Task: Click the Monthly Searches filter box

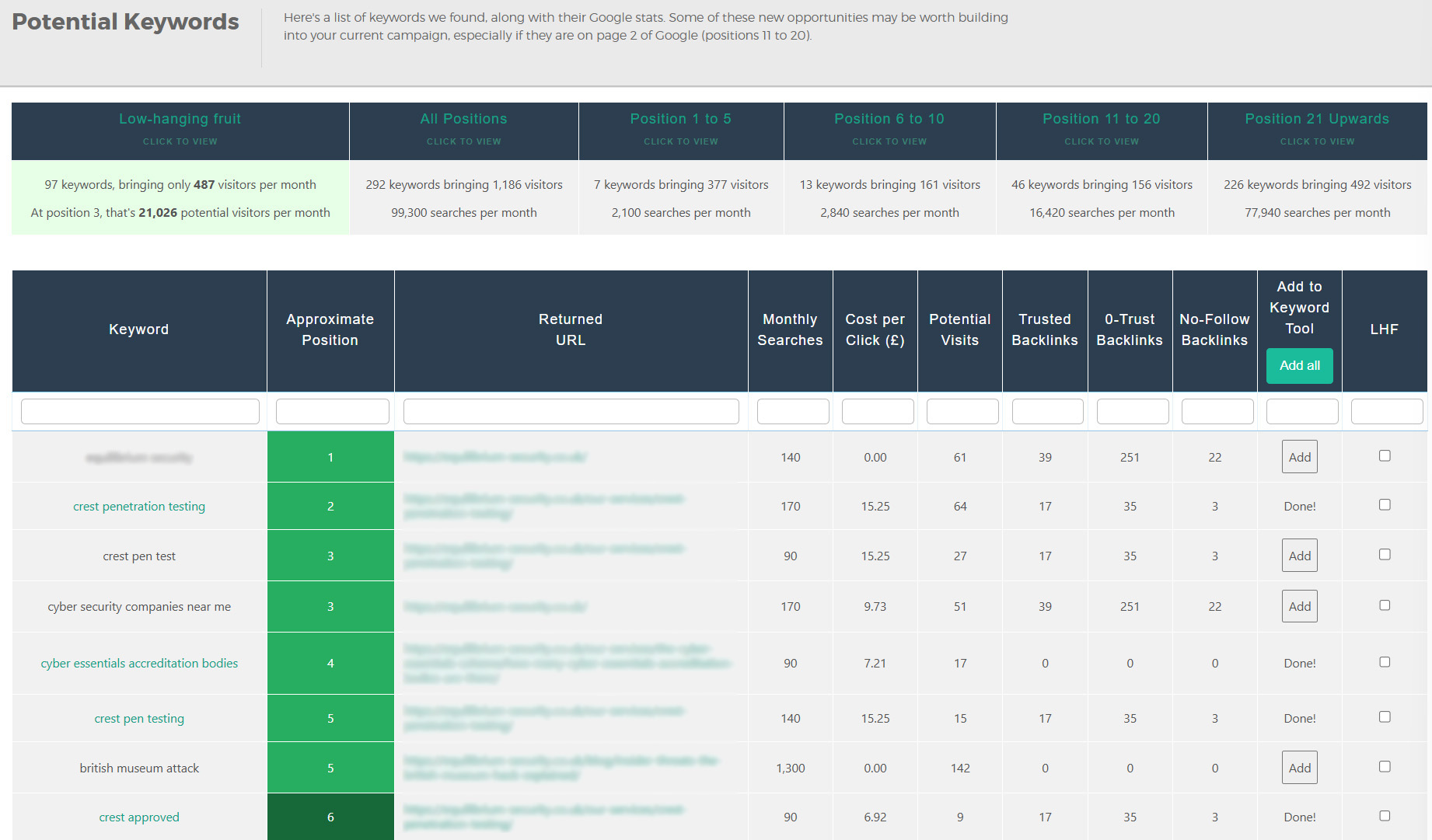Action: coord(792,411)
